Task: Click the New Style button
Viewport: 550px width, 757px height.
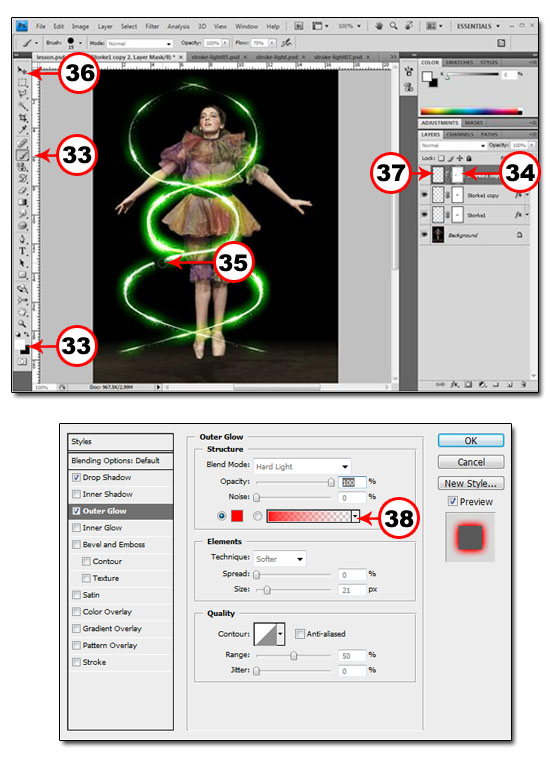Action: coord(471,483)
